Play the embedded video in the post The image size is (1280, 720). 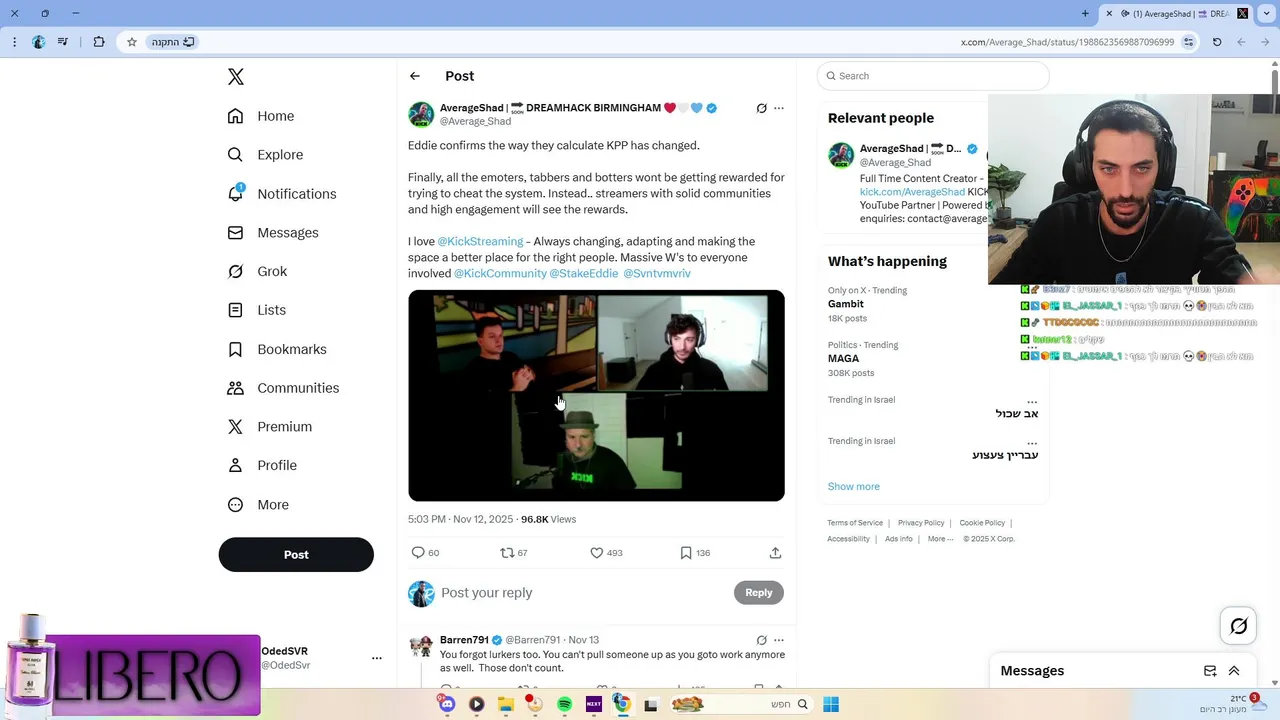pos(596,396)
